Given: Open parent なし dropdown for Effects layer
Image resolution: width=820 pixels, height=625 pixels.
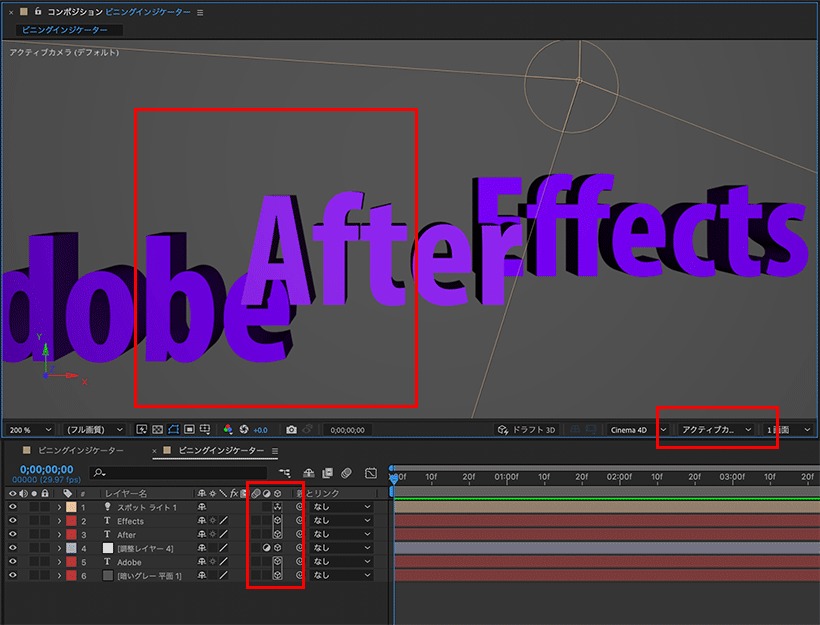Looking at the screenshot, I should tap(341, 520).
